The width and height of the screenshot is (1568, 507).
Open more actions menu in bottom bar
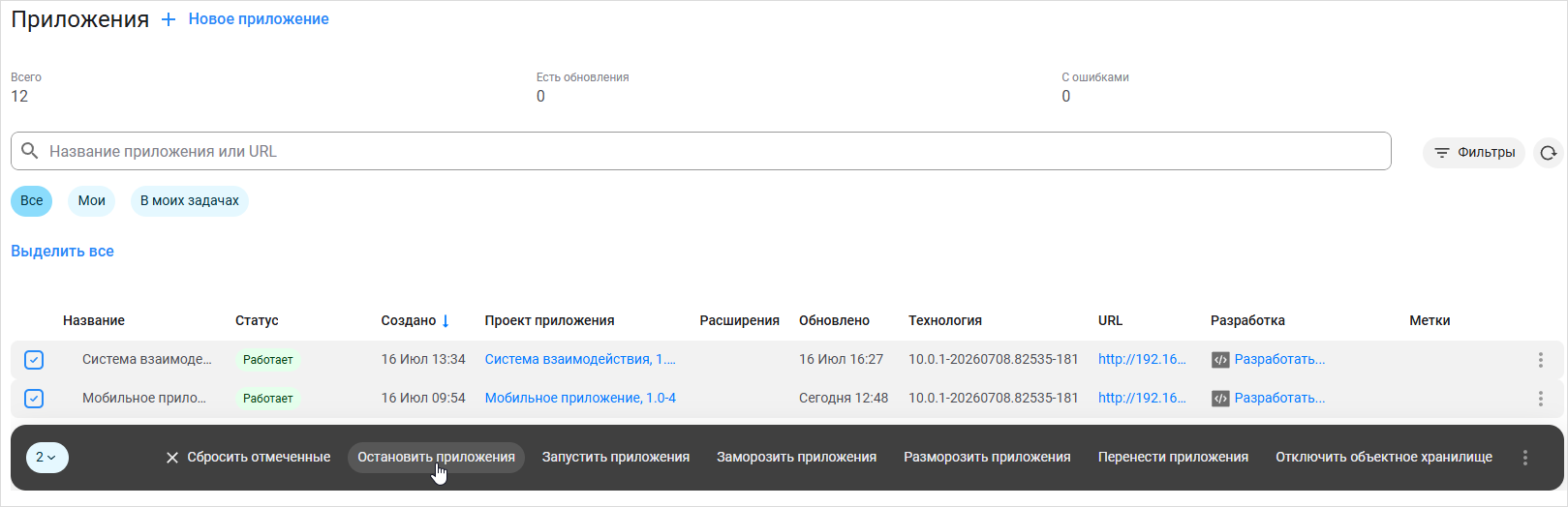click(1524, 458)
